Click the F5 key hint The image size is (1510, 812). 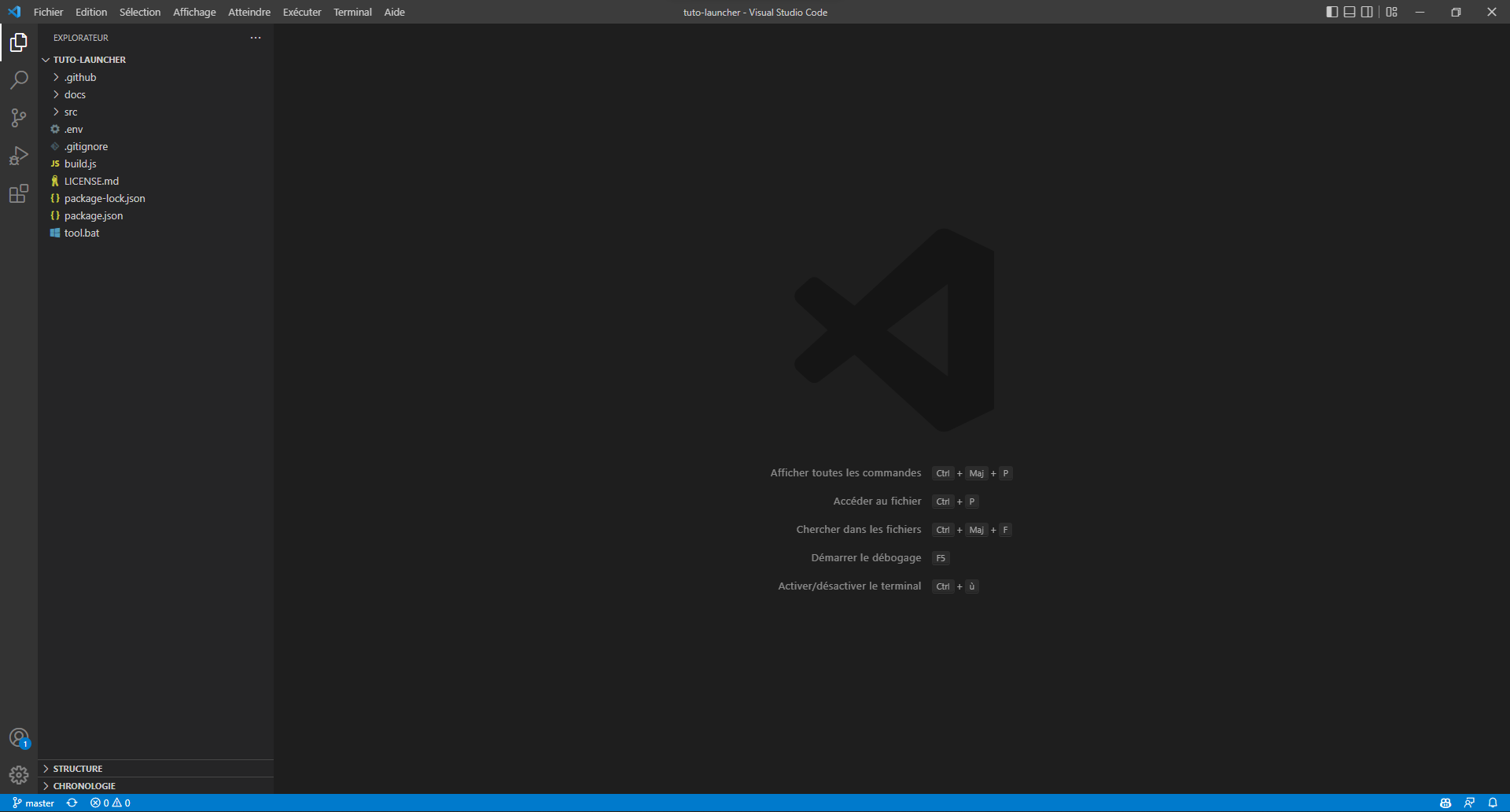click(x=941, y=558)
